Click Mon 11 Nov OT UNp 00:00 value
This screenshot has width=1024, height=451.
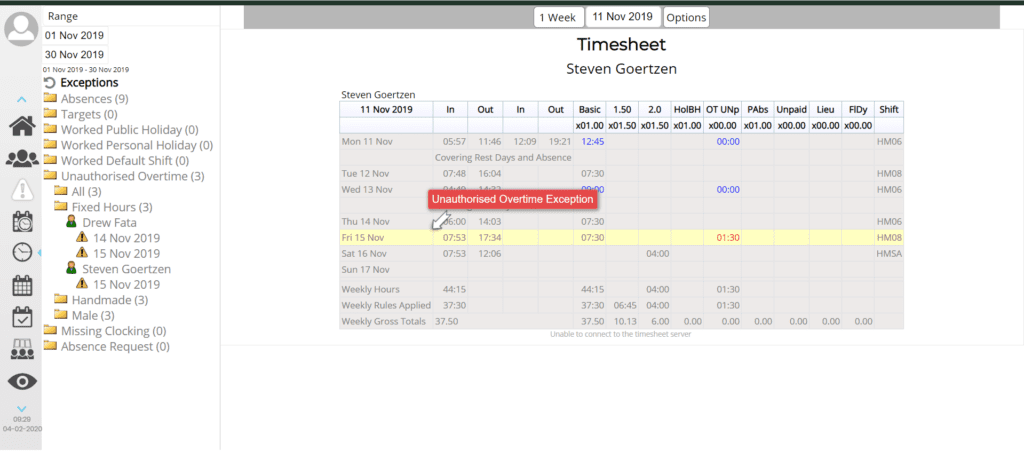point(728,142)
